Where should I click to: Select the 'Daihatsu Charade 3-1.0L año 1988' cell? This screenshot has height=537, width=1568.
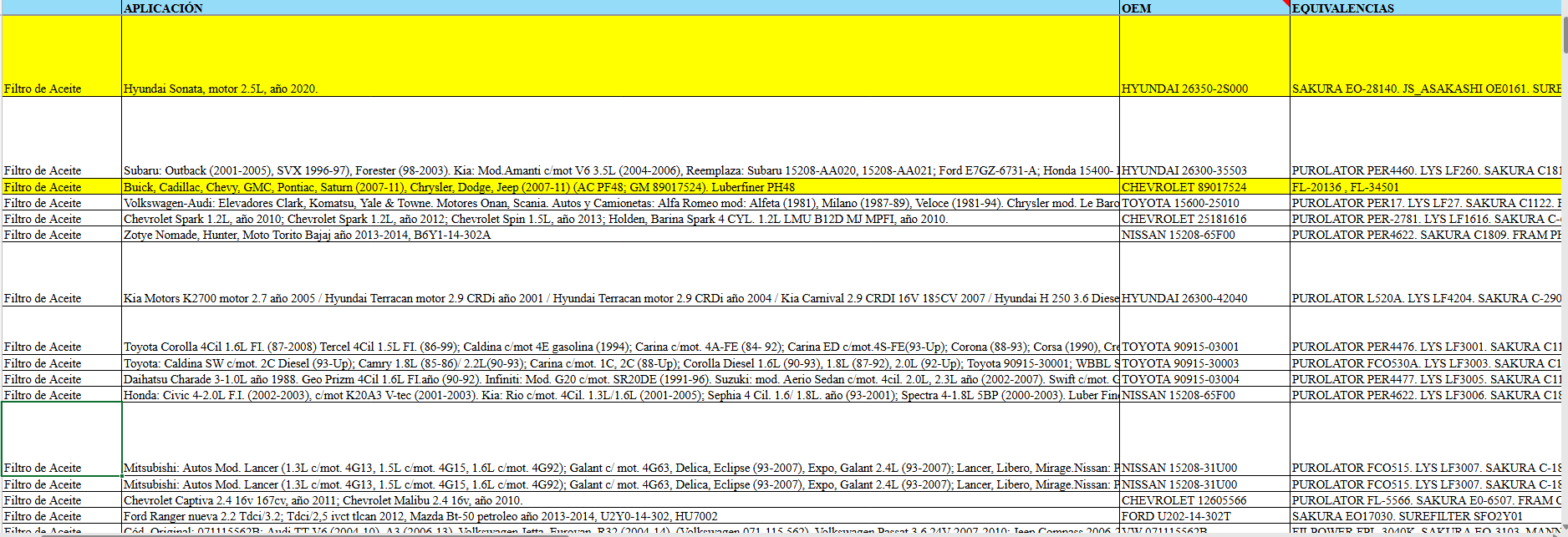click(x=620, y=379)
